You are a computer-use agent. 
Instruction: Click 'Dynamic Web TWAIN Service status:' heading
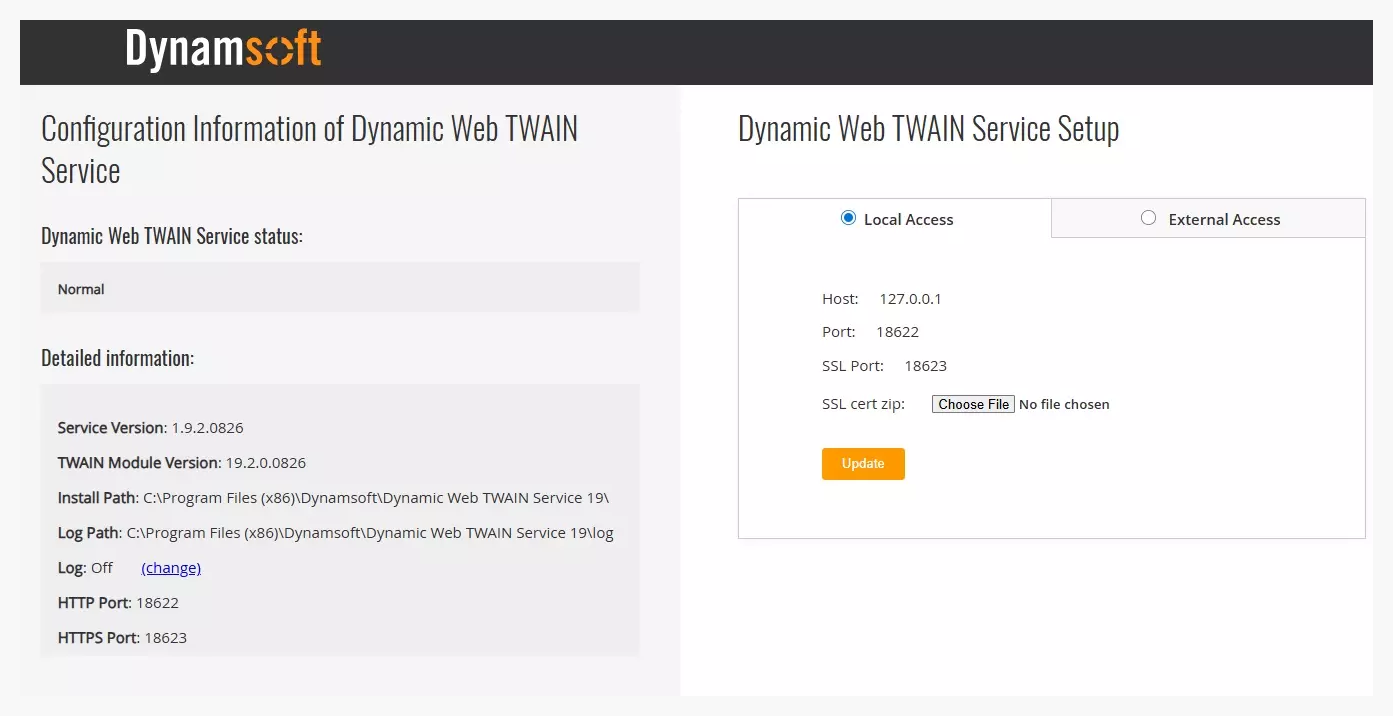[171, 236]
